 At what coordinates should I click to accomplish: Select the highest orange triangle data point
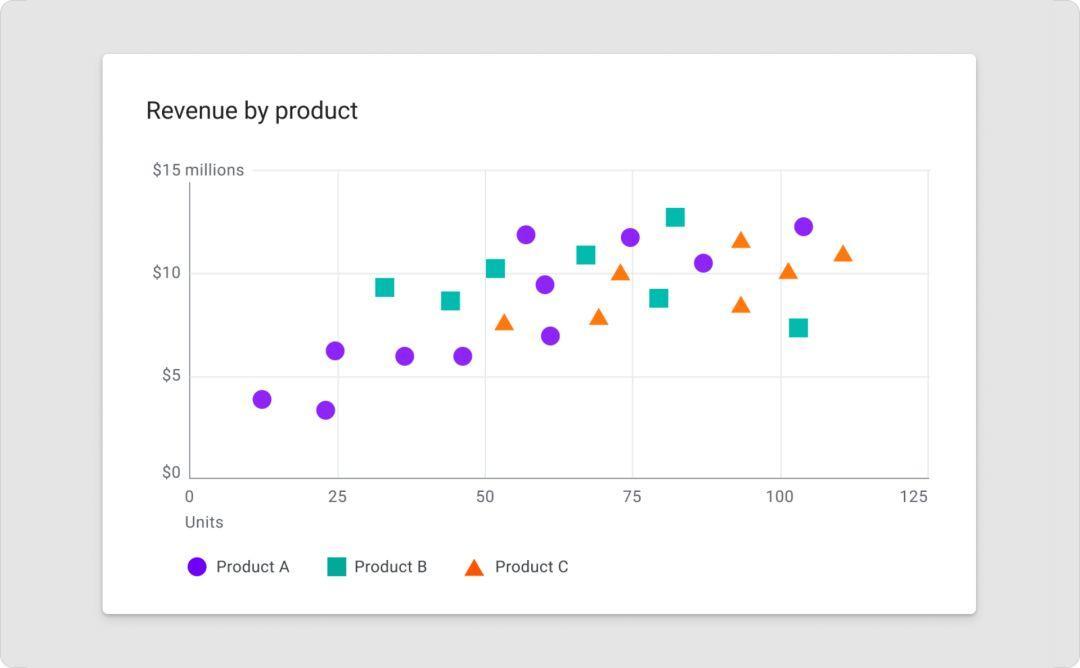(741, 241)
